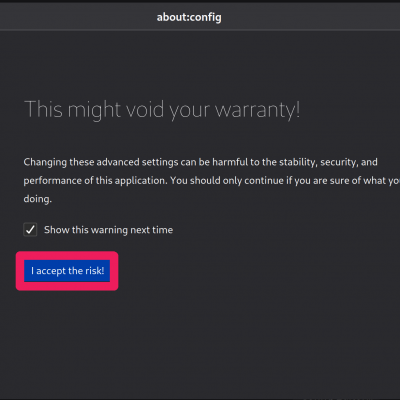The width and height of the screenshot is (400, 400).
Task: Click the word "doing." ending the paragraph
Action: coord(37,199)
